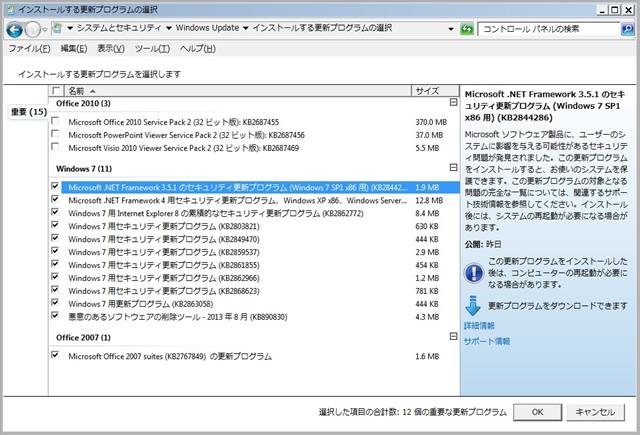Open the 編集(E) menu

pyautogui.click(x=74, y=49)
